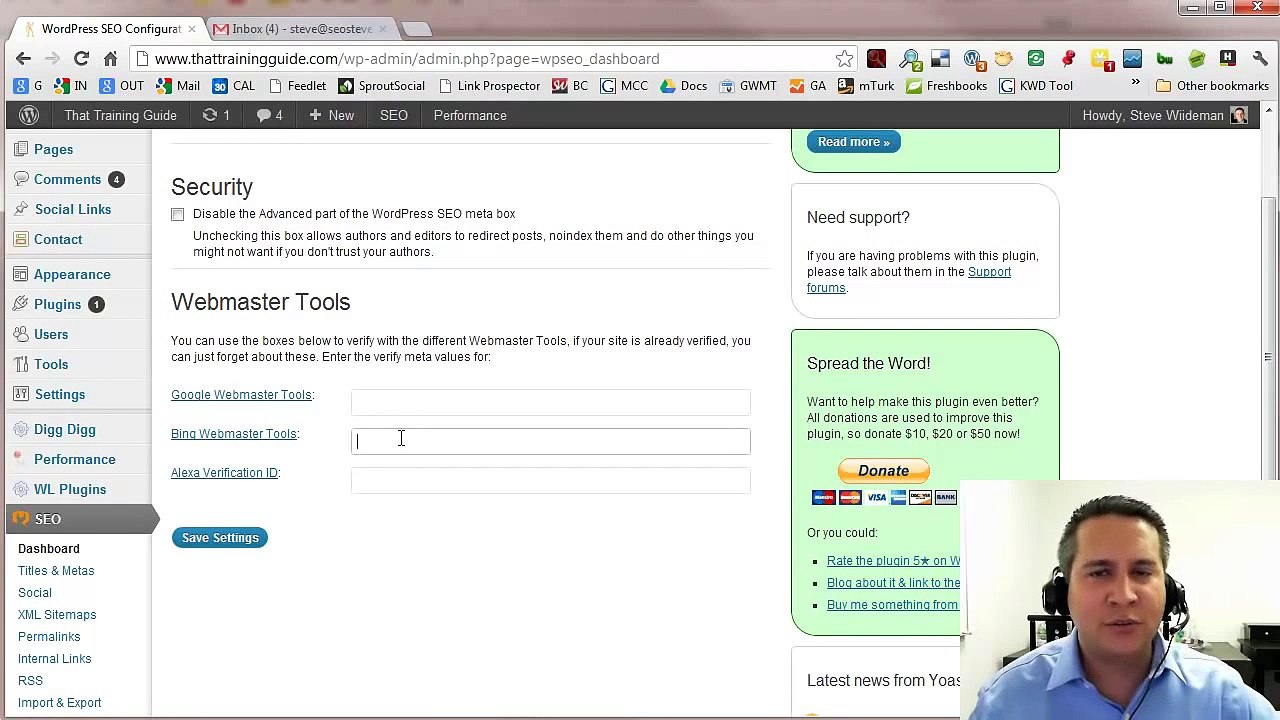Screen dimensions: 1280x720
Task: Click the Settings sidebar icon
Action: (x=21, y=394)
